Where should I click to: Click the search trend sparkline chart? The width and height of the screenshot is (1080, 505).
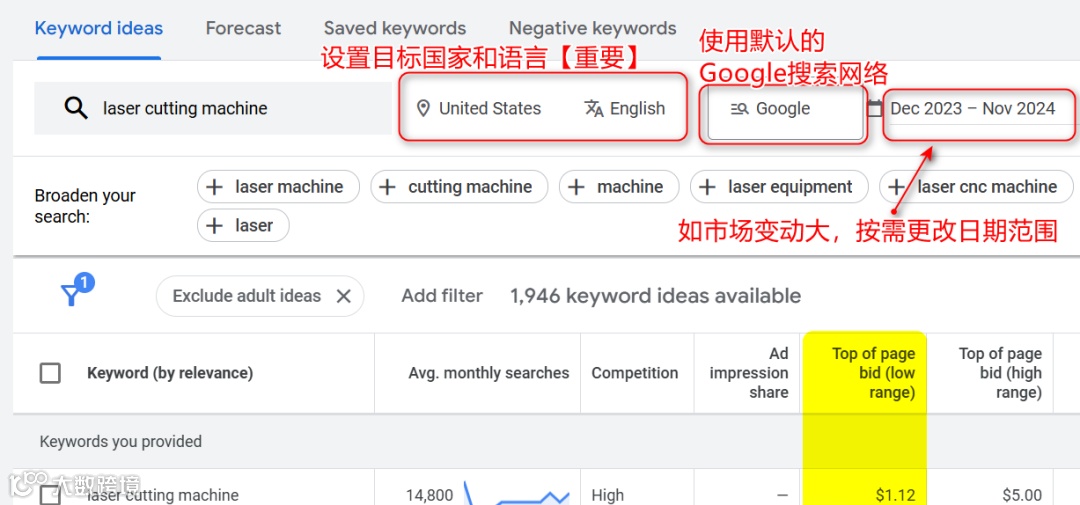[x=517, y=493]
